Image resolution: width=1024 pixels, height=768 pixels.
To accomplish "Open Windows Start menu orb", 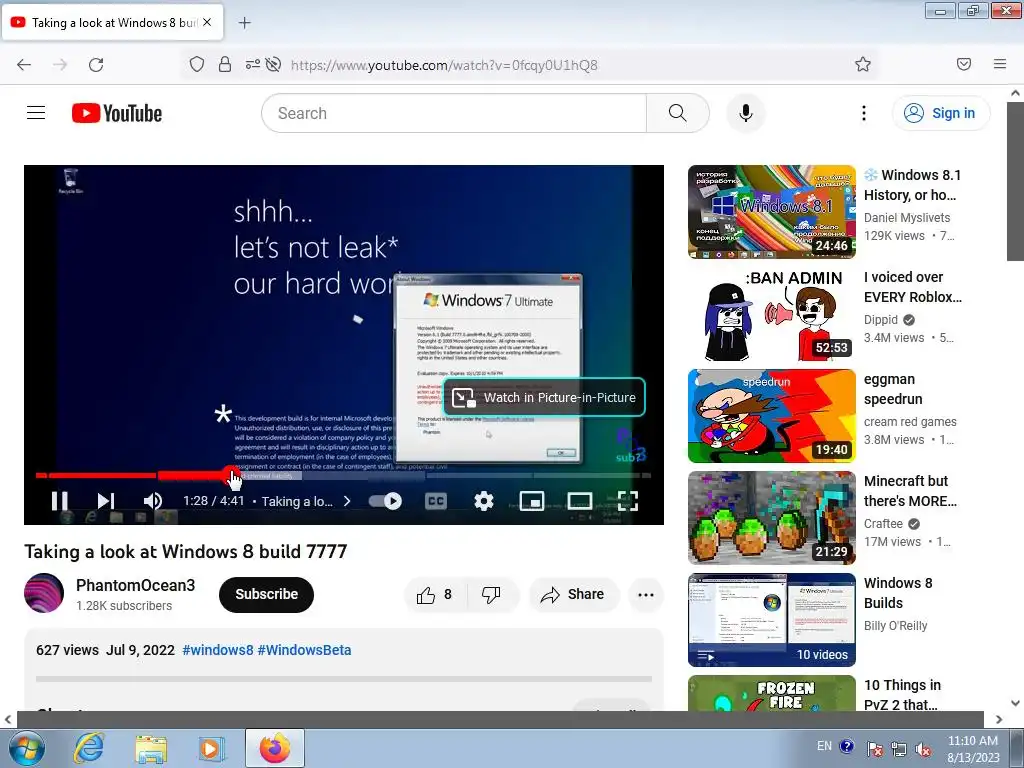I will click(26, 748).
